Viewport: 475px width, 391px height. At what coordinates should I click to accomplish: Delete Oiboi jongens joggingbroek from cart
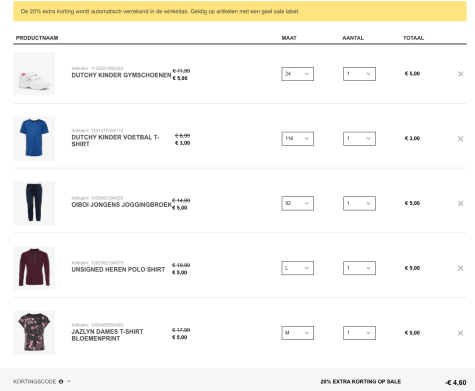pyautogui.click(x=460, y=203)
